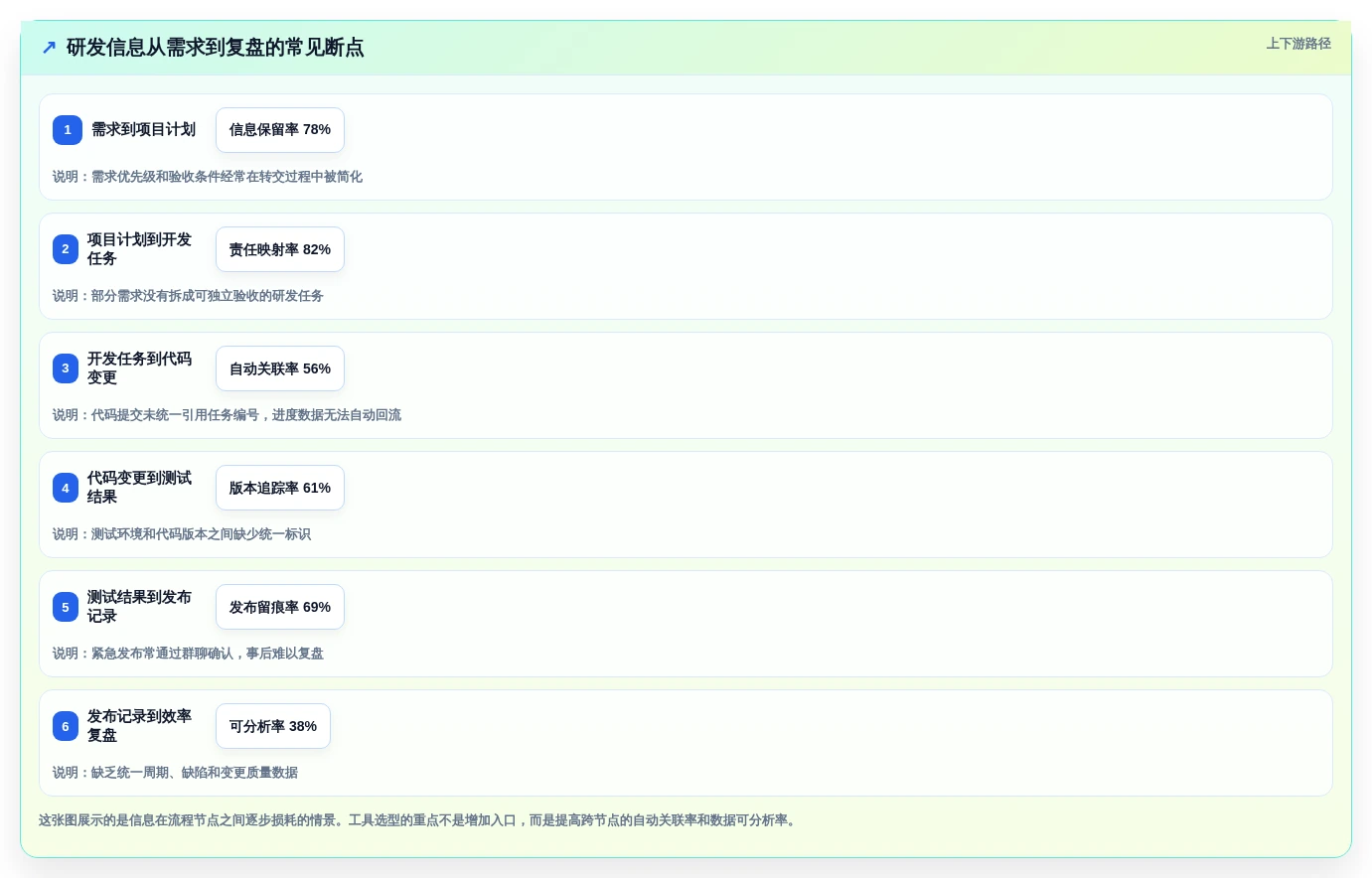
Task: Click the note about 测试环境和代码版本
Action: (x=182, y=534)
